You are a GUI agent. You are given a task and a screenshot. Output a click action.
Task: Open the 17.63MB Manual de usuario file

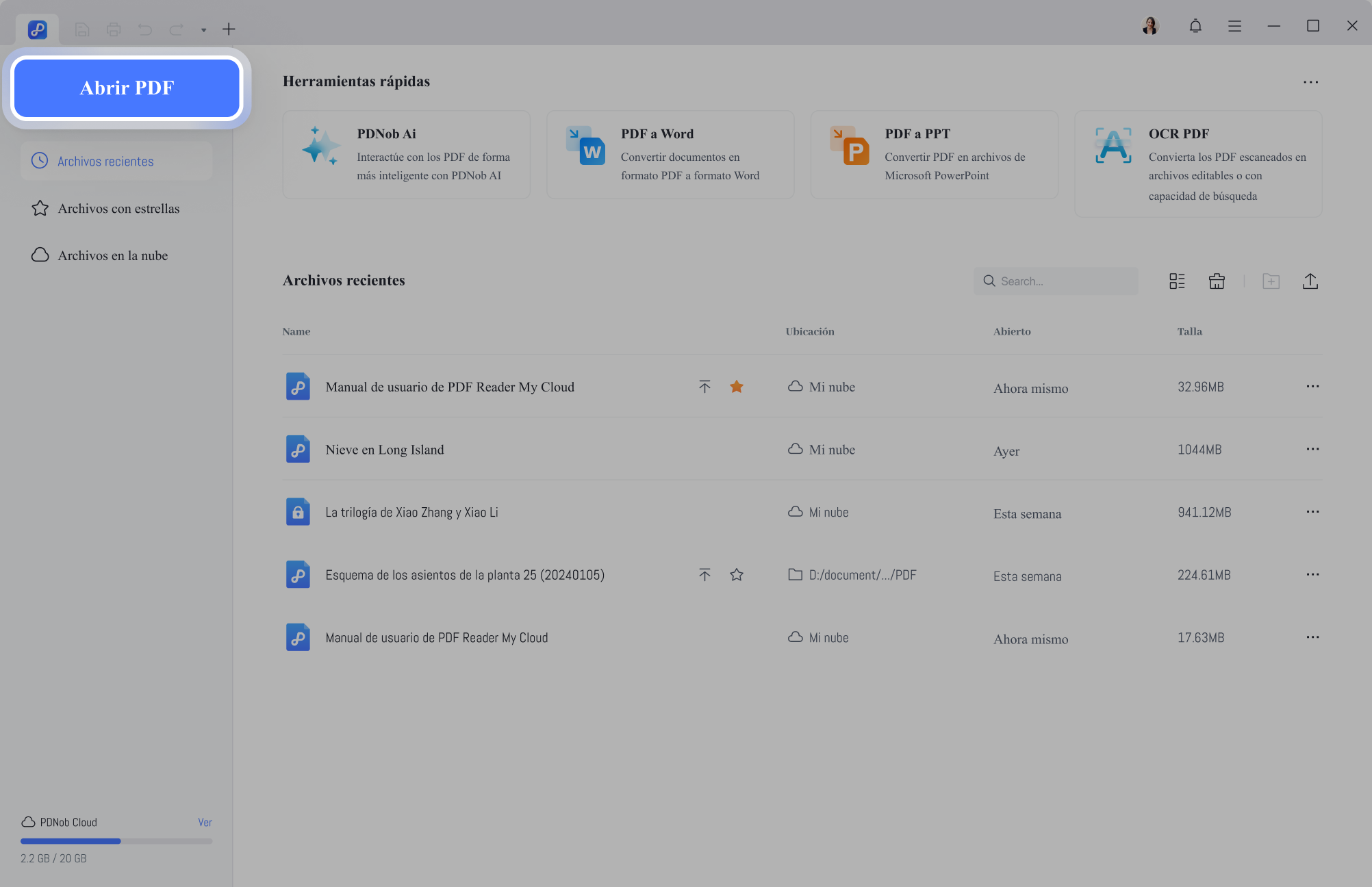pos(437,638)
